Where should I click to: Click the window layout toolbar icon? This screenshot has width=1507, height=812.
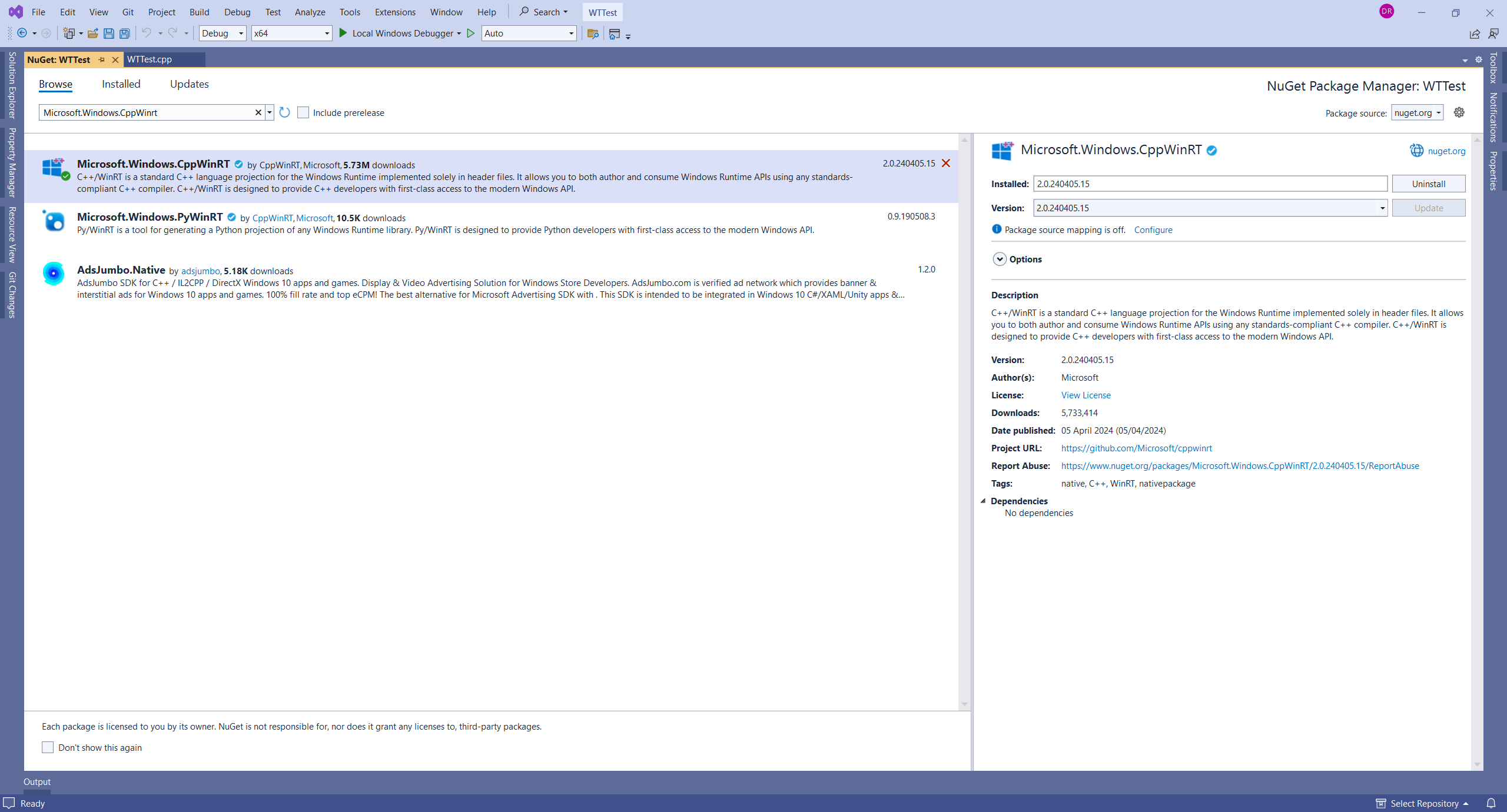[x=615, y=34]
